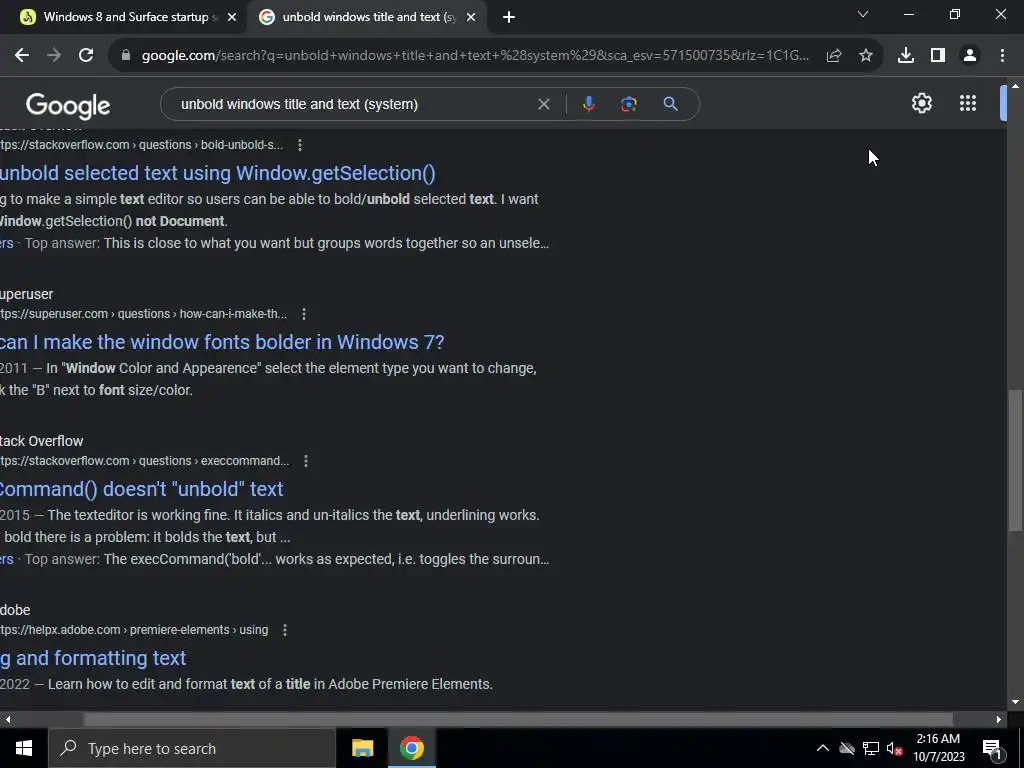Open clock showing 2:16 AM

(938, 748)
